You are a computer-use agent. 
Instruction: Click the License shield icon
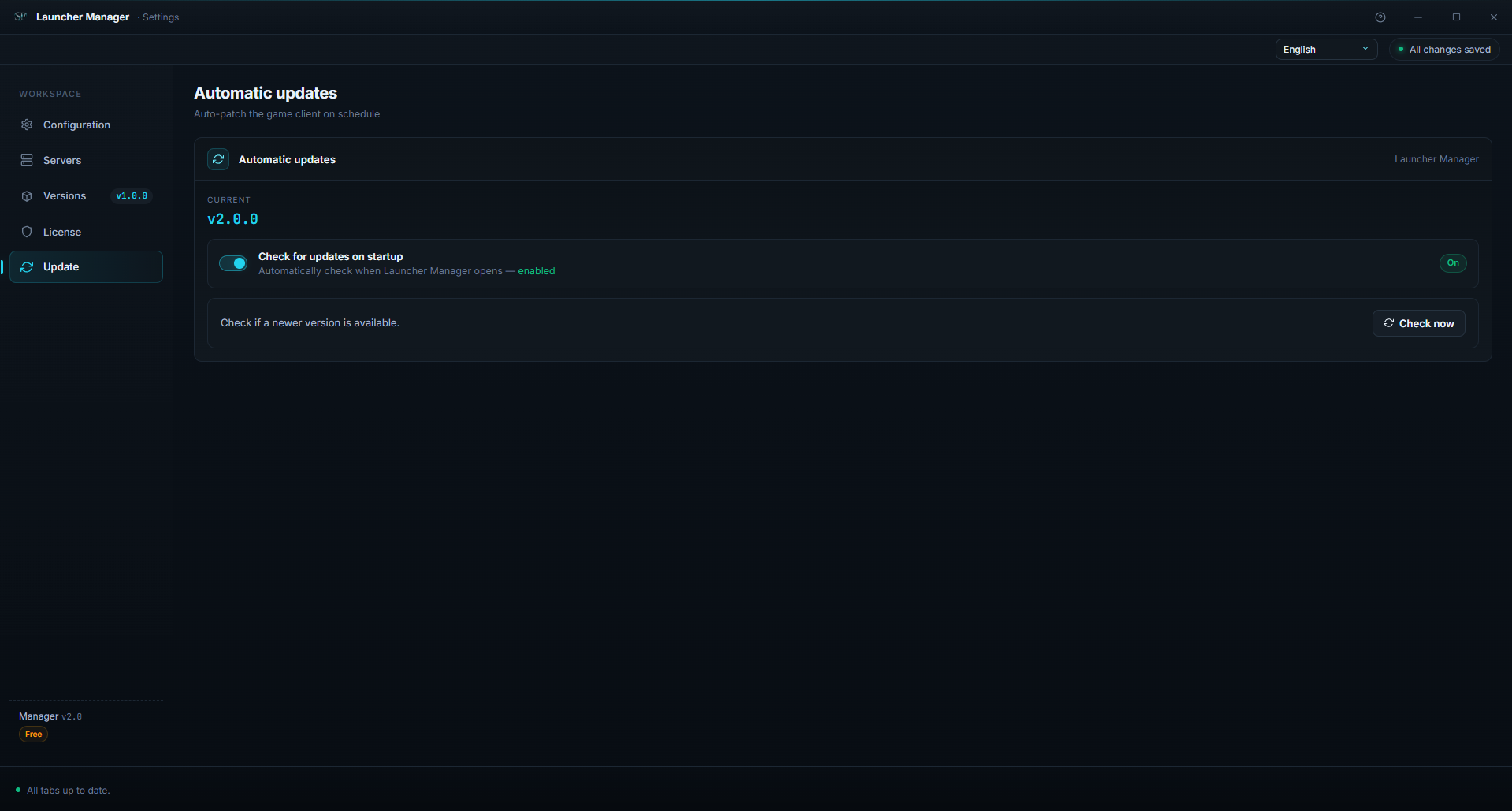coord(27,232)
